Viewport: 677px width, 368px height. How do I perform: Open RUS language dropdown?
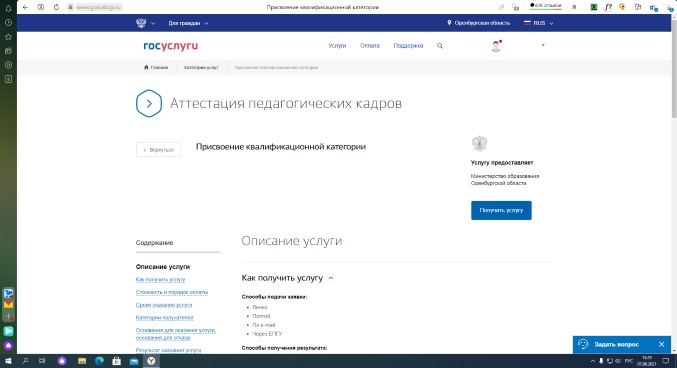pos(538,23)
